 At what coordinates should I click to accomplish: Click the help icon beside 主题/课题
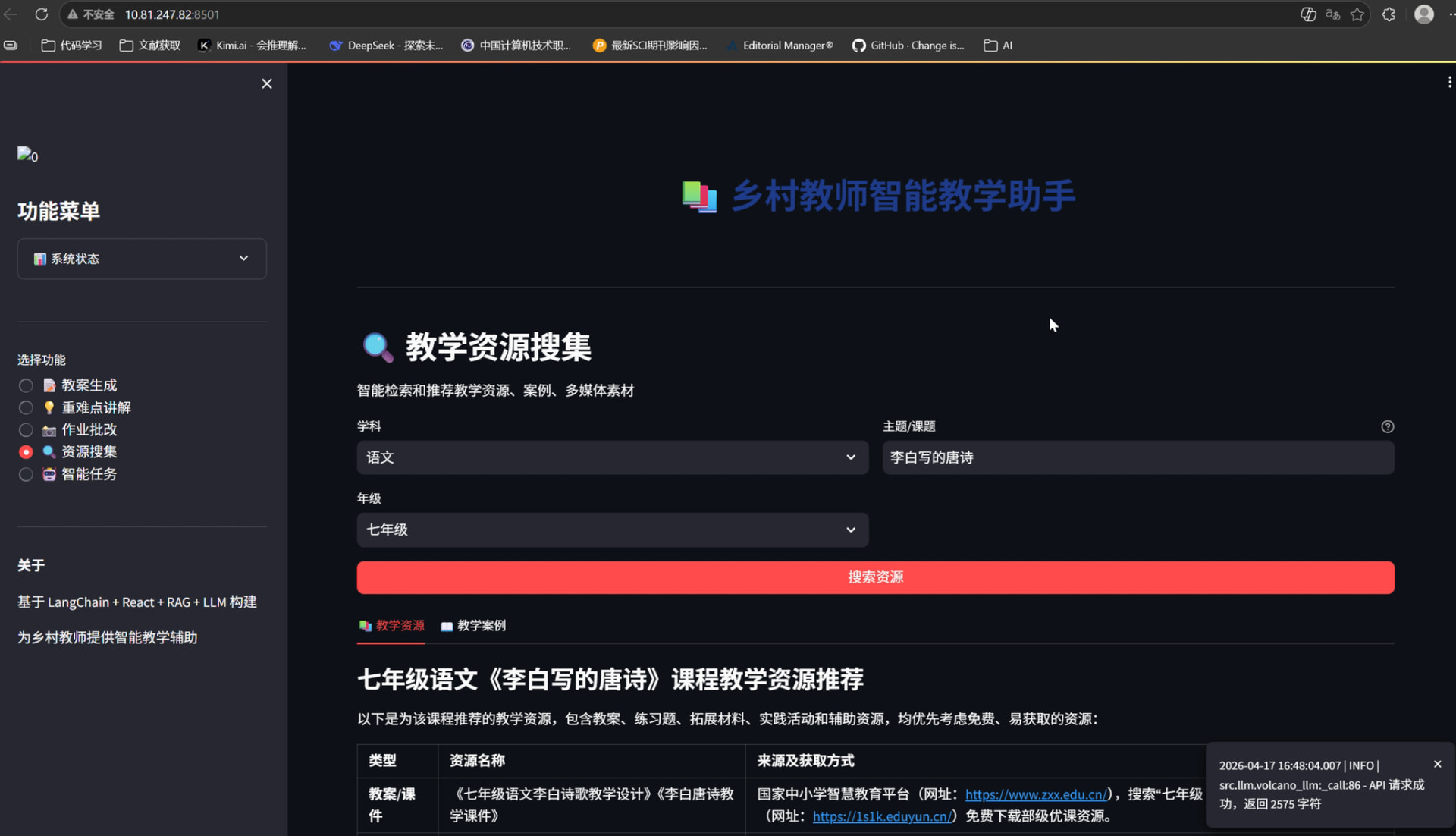pos(1387,426)
